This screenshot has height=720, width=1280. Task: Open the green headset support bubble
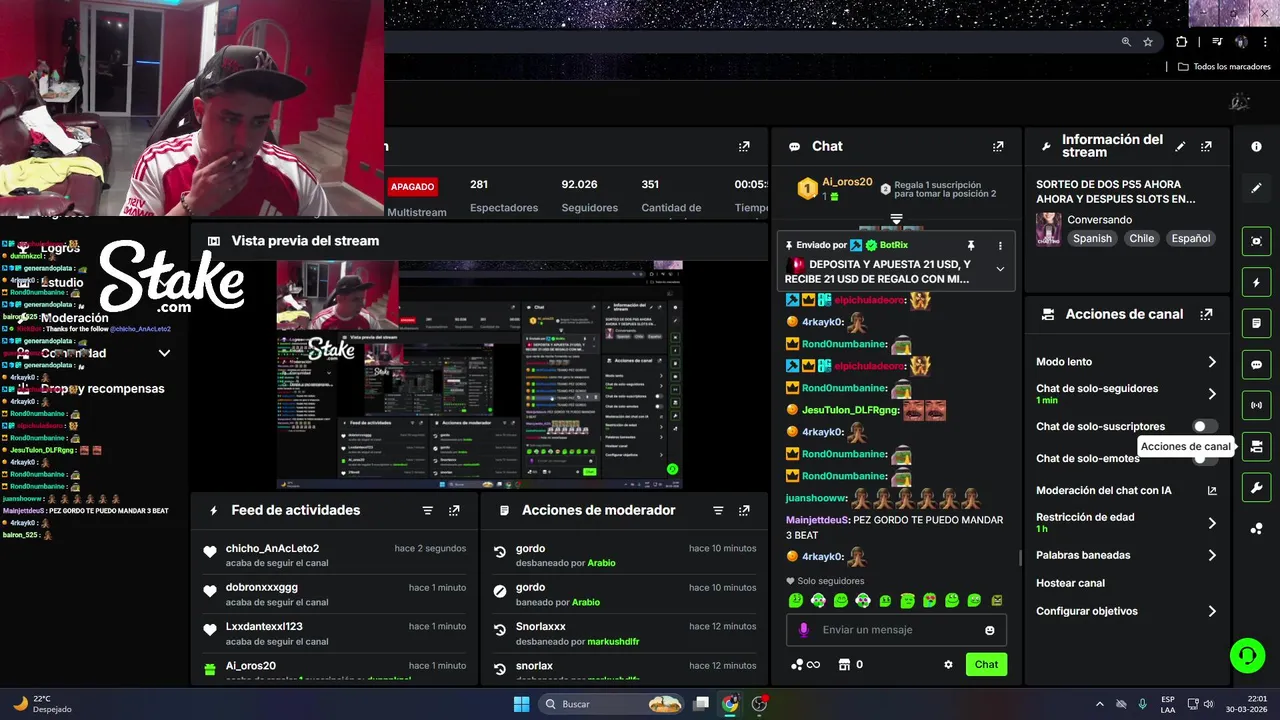click(1247, 656)
